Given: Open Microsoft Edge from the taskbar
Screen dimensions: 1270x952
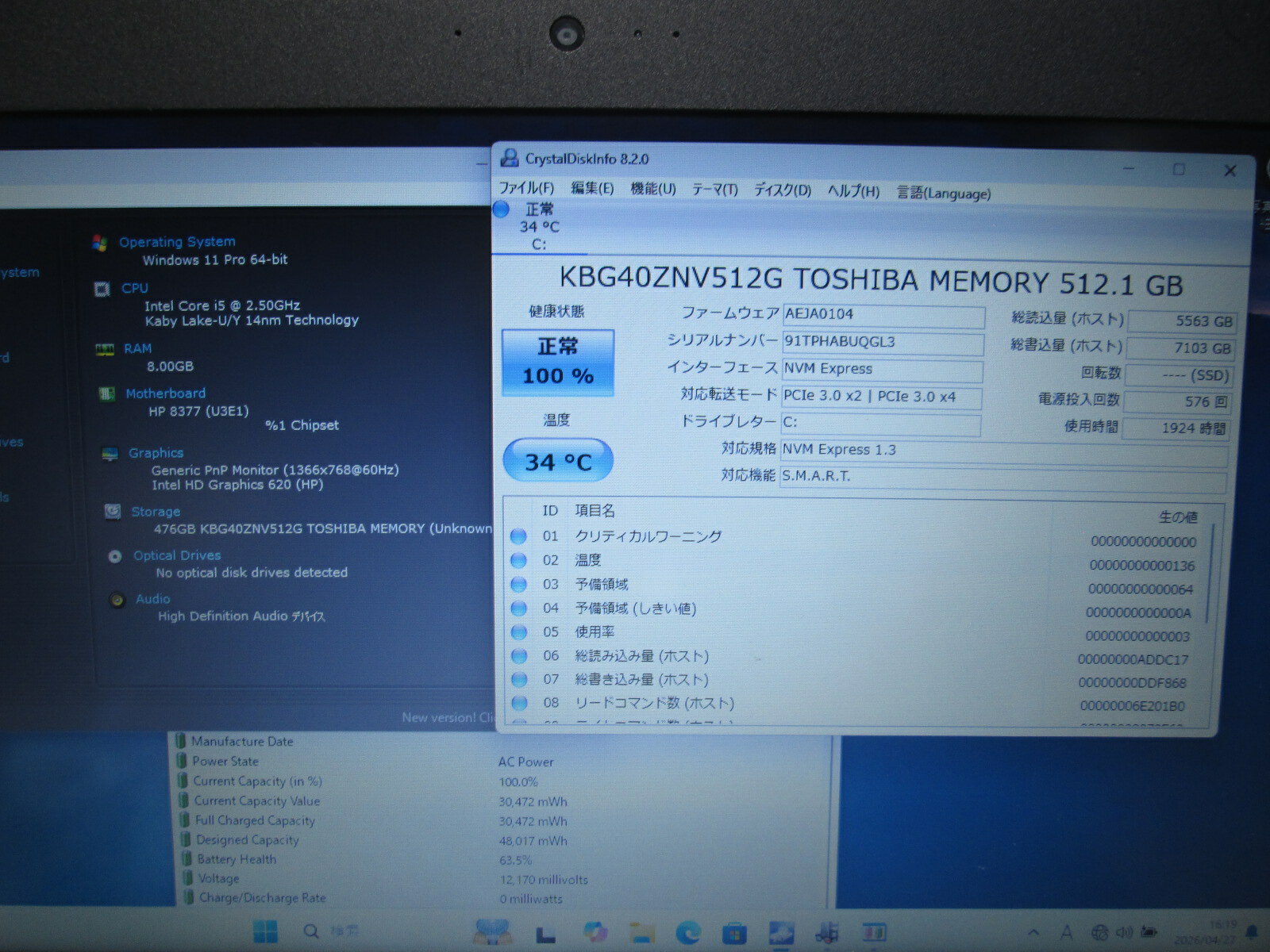Looking at the screenshot, I should (687, 933).
